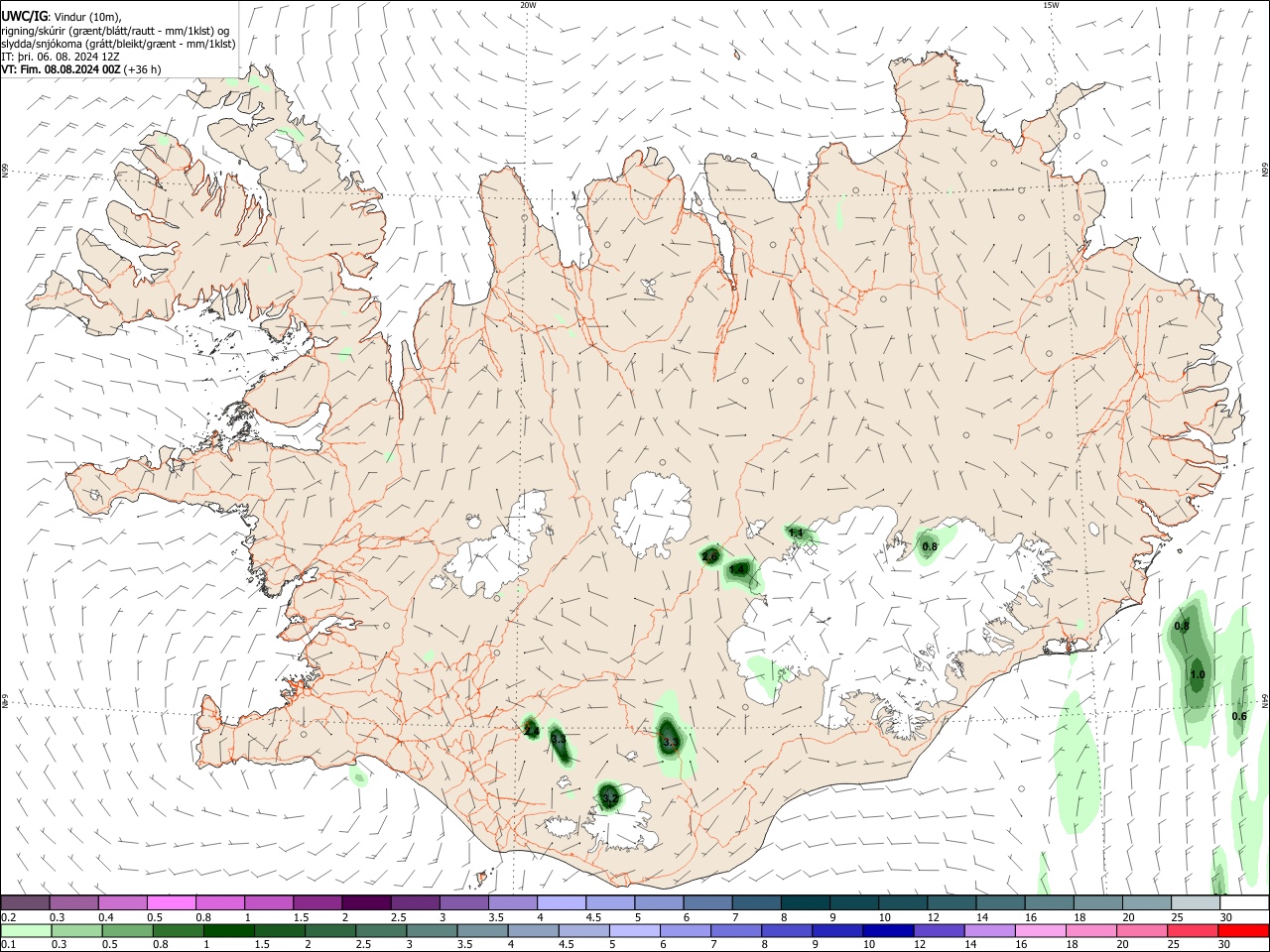Click the '0.2' label under the snow legend

(x=8, y=917)
